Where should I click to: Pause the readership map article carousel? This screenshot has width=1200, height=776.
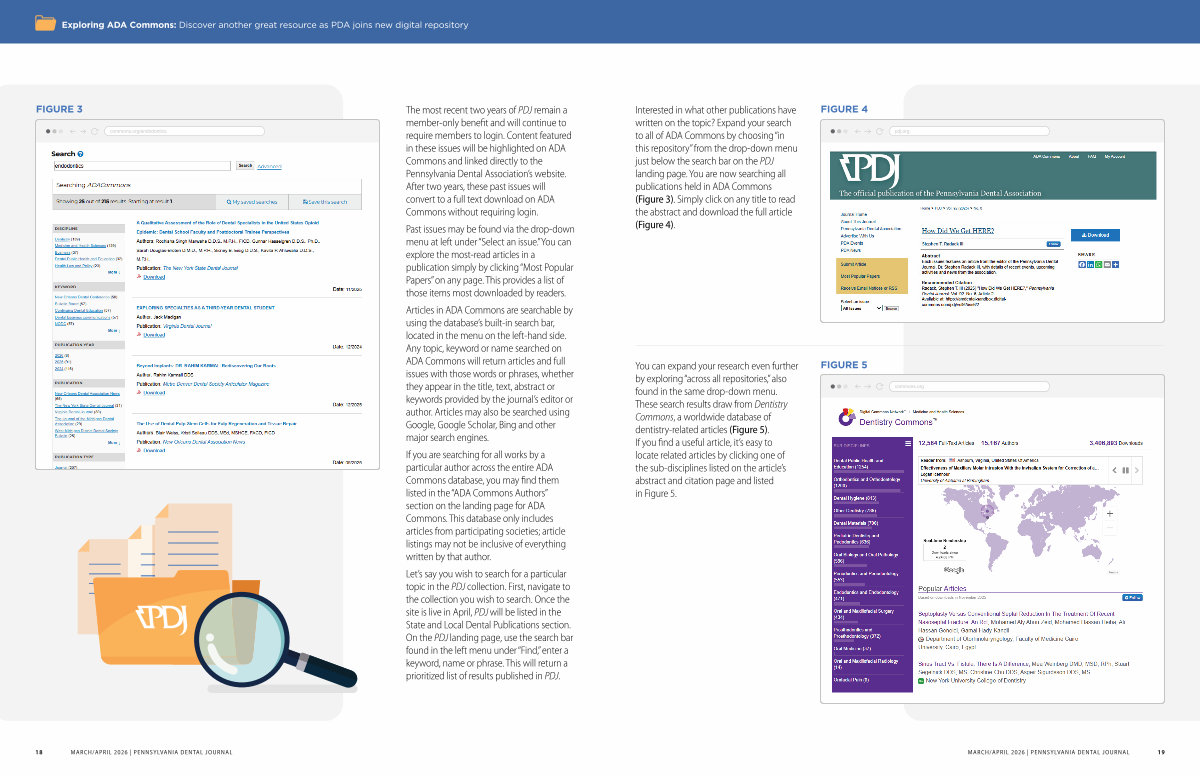1126,470
